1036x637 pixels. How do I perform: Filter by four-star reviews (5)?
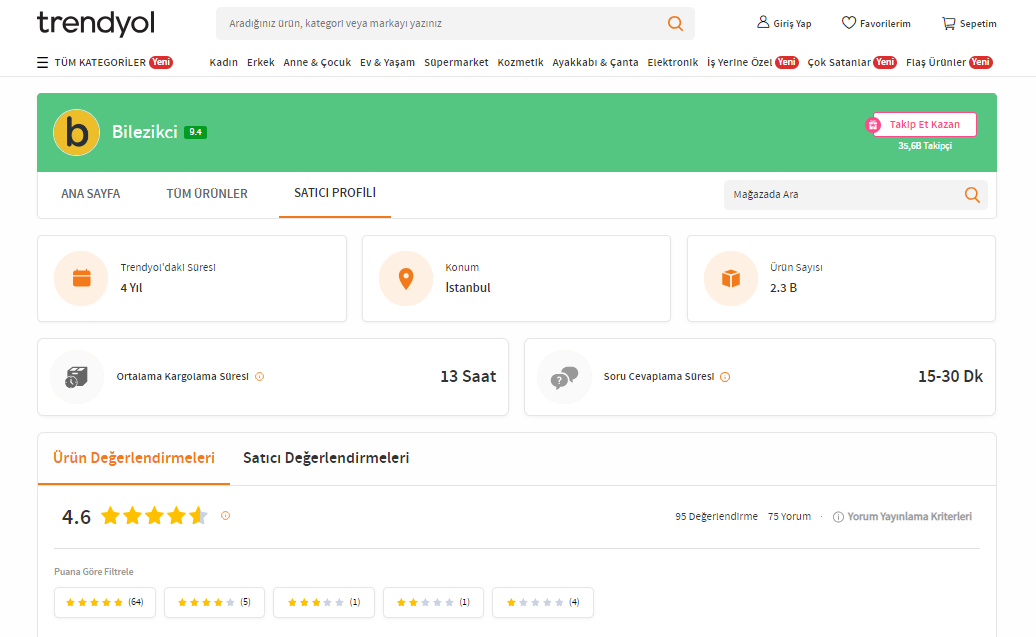pyautogui.click(x=214, y=602)
